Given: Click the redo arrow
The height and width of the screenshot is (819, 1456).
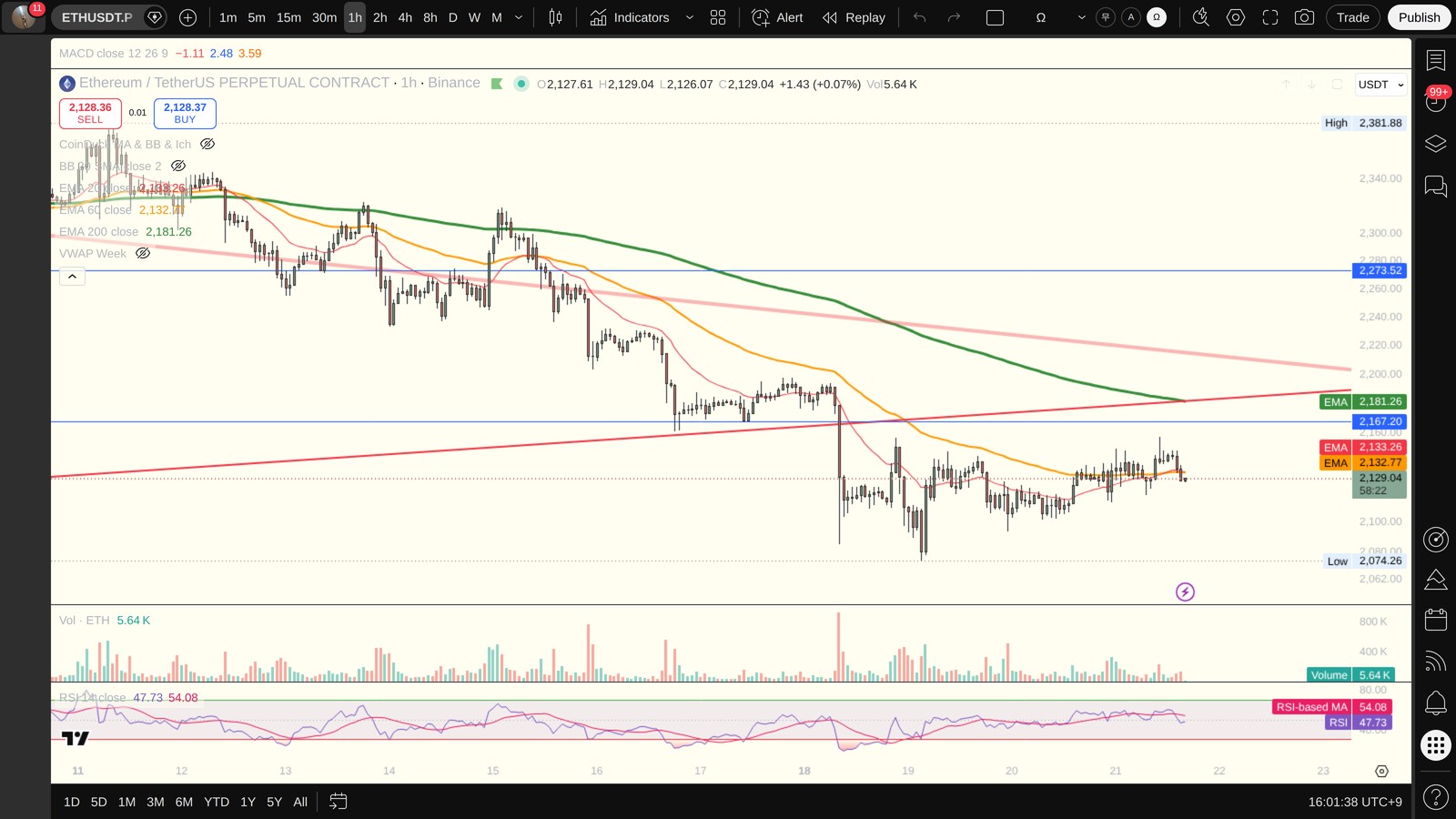Looking at the screenshot, I should coord(954,17).
